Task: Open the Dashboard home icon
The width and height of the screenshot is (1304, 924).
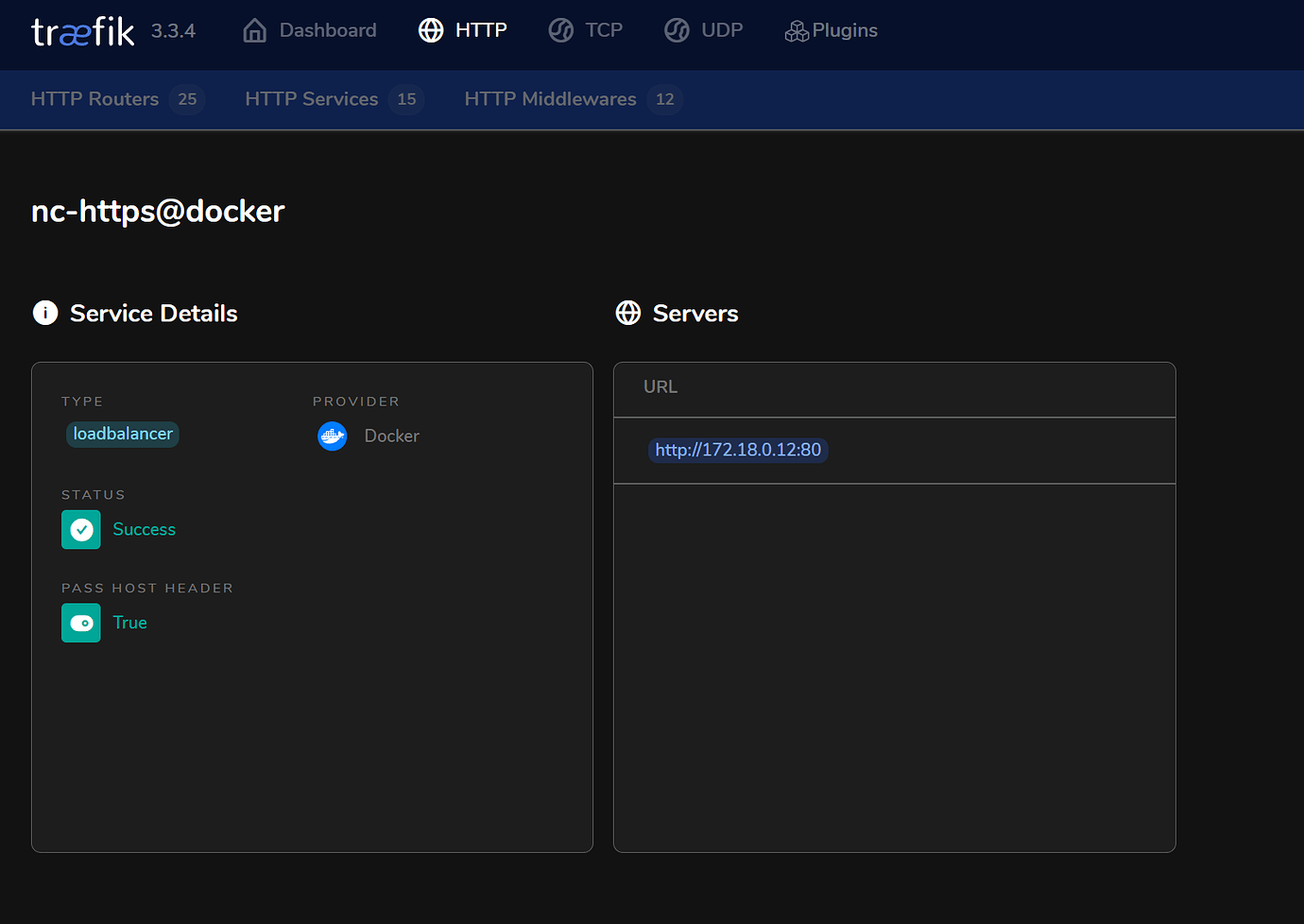Action: click(253, 29)
